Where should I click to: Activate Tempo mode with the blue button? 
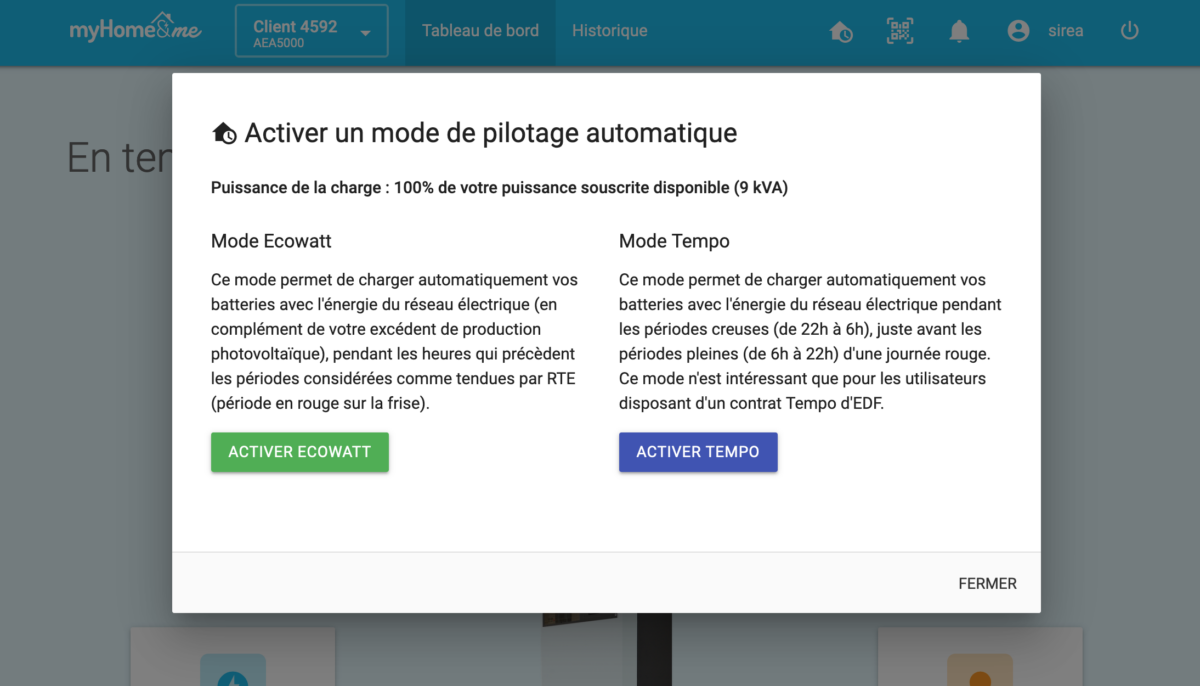click(698, 452)
